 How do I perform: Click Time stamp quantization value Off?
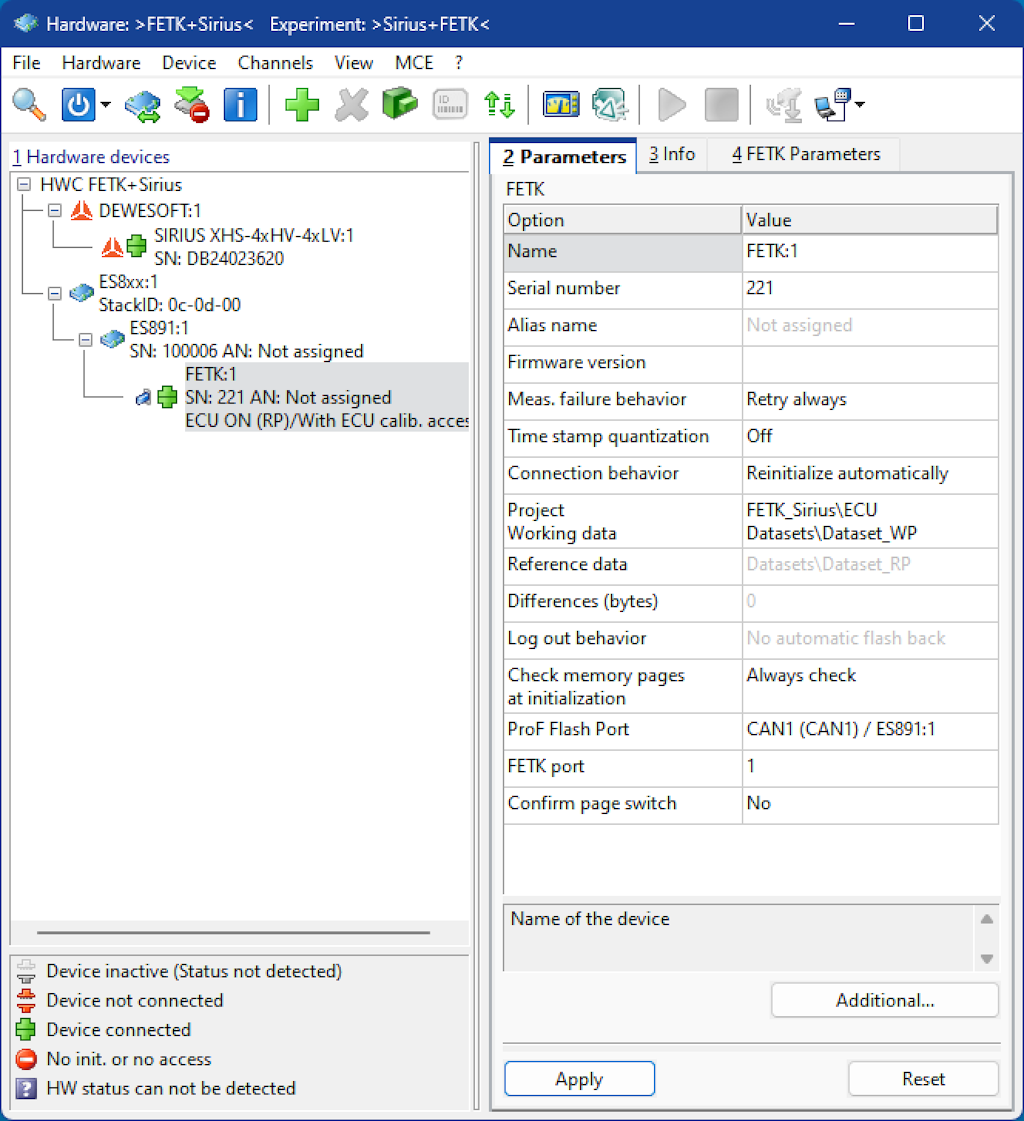[x=870, y=437]
